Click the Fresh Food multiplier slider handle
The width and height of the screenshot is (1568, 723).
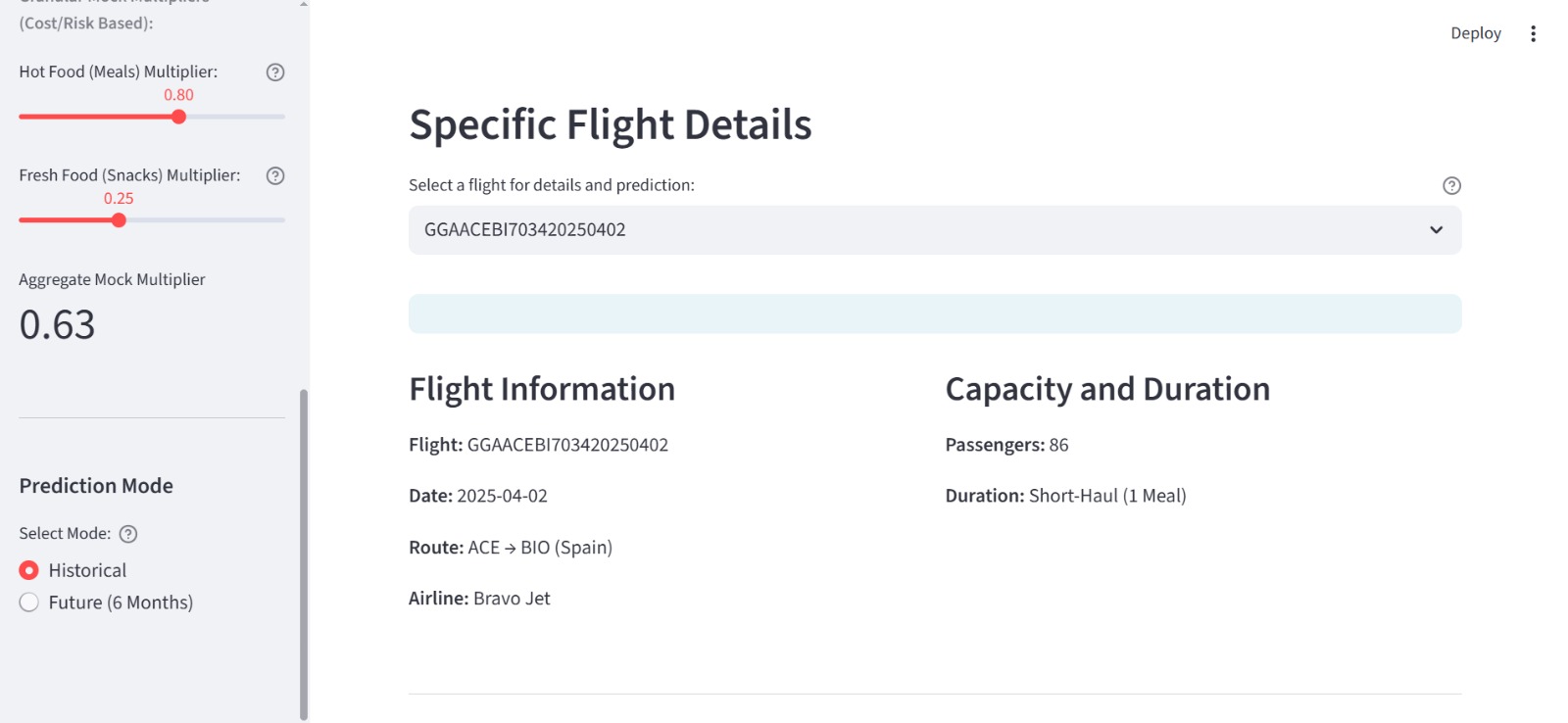coord(119,220)
